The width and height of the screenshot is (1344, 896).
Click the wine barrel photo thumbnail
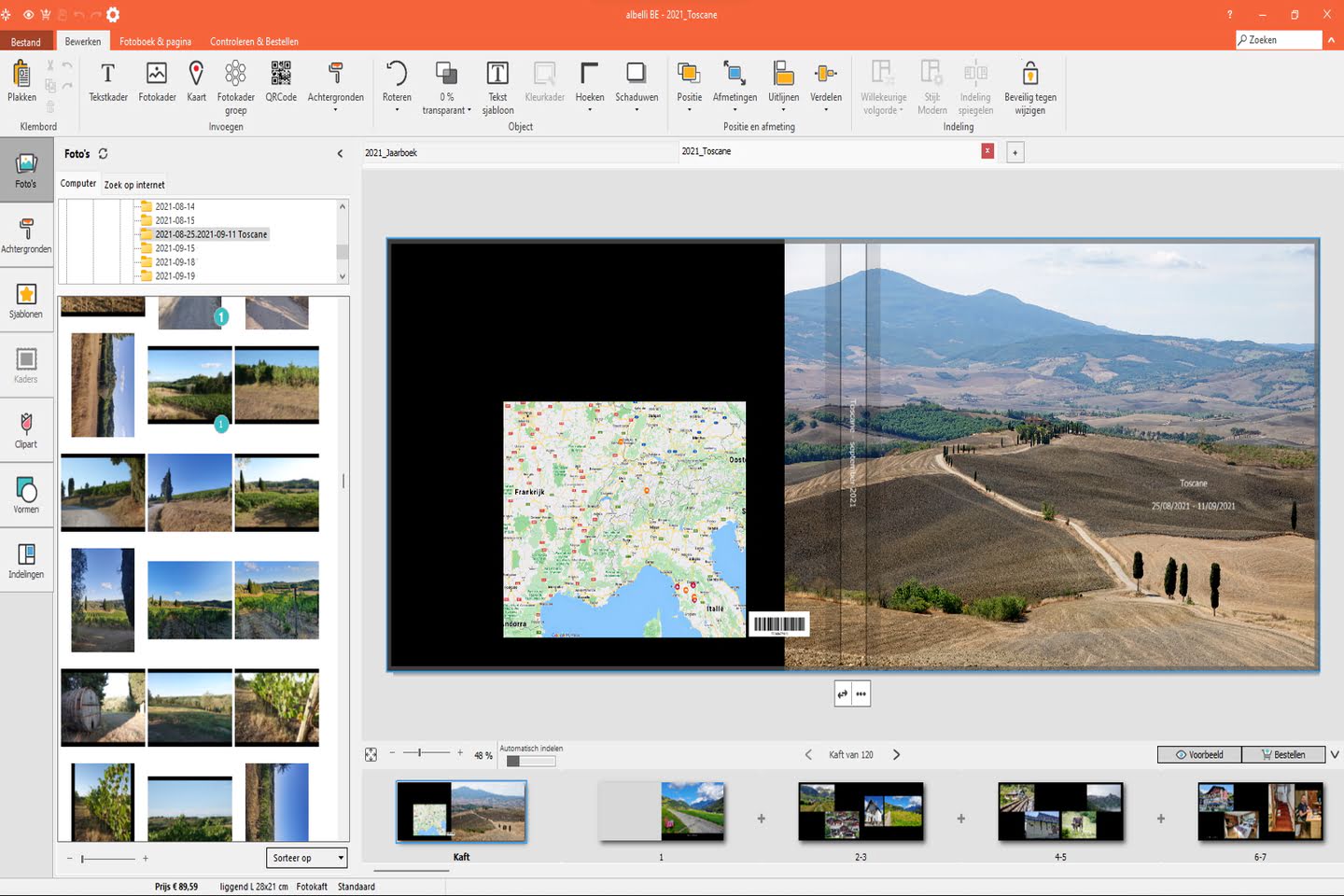[x=103, y=707]
